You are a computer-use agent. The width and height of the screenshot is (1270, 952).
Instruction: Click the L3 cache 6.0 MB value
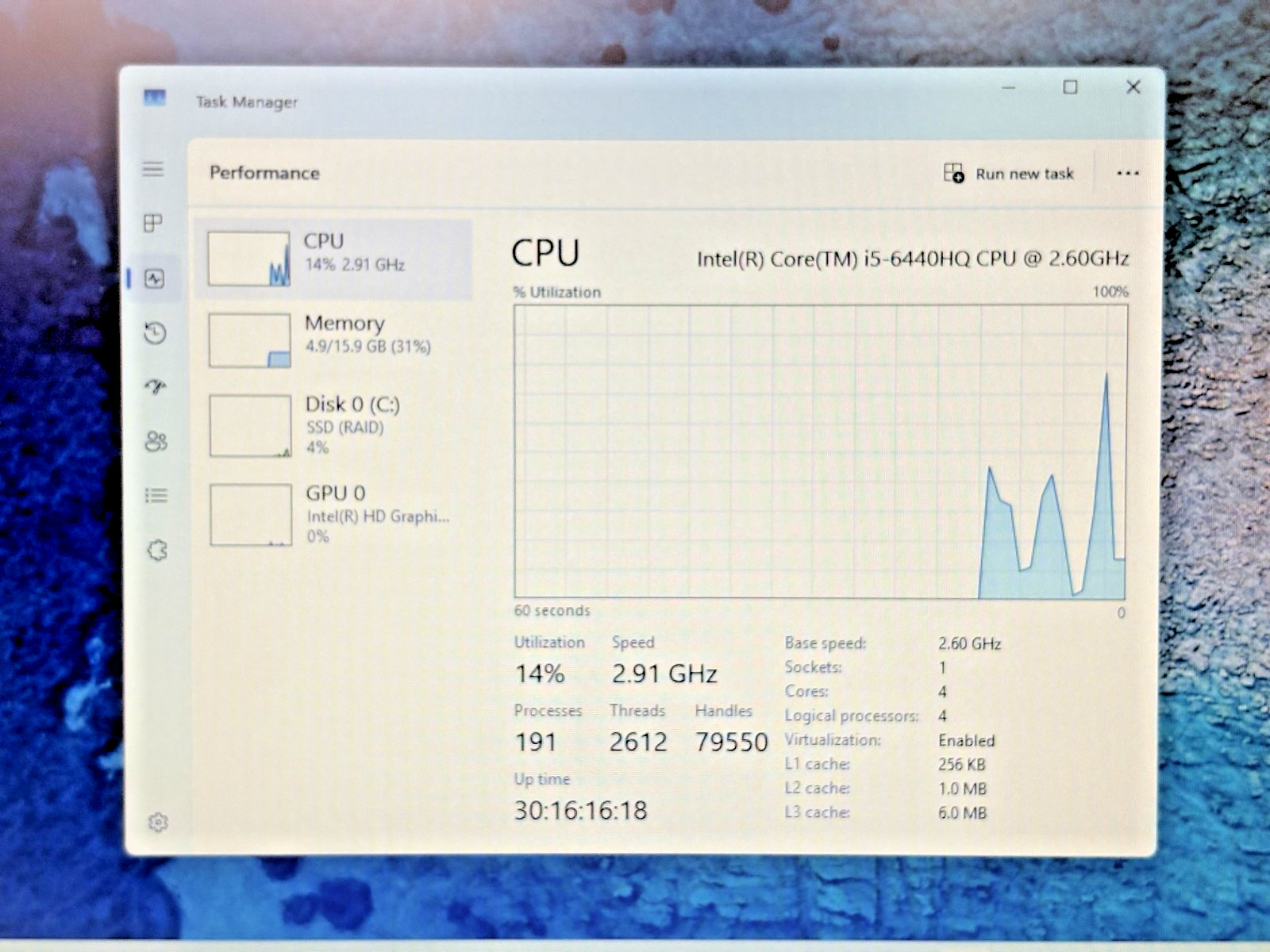point(962,812)
